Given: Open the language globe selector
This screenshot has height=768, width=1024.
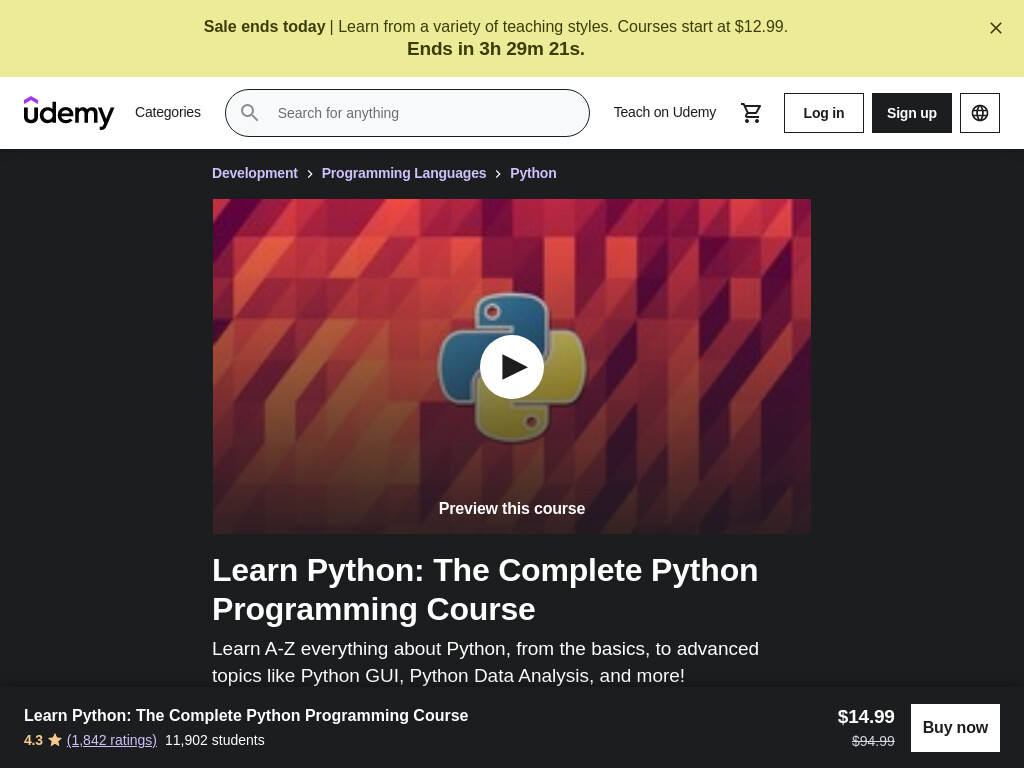Looking at the screenshot, I should pyautogui.click(x=980, y=113).
